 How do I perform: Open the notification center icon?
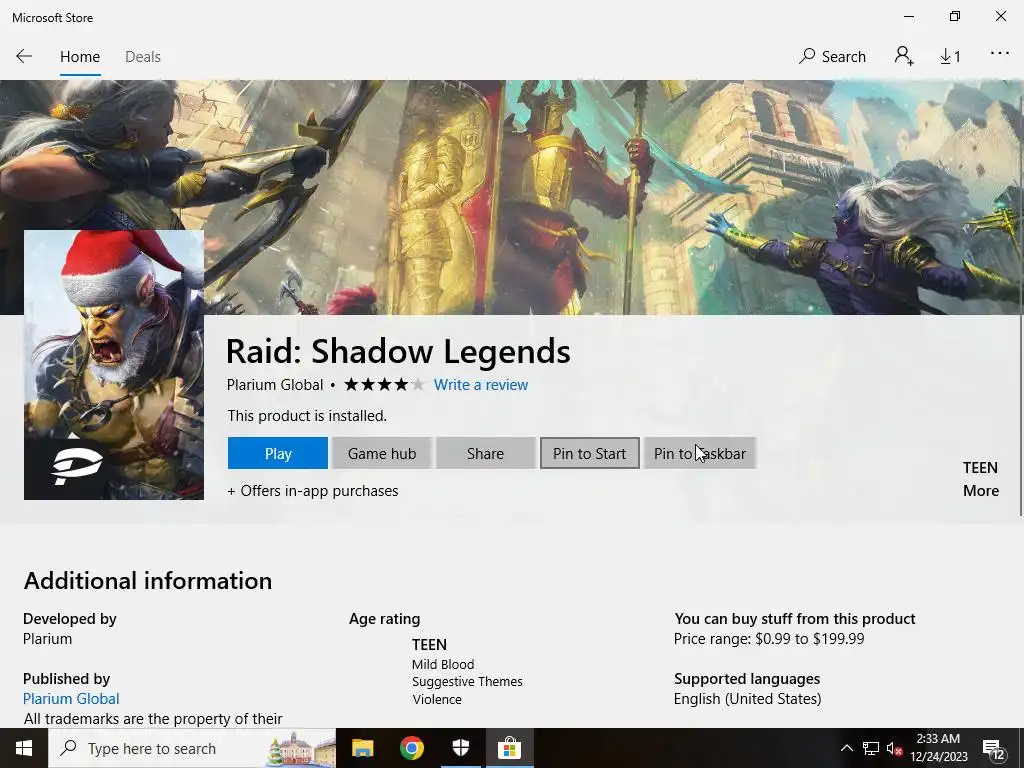tap(994, 750)
